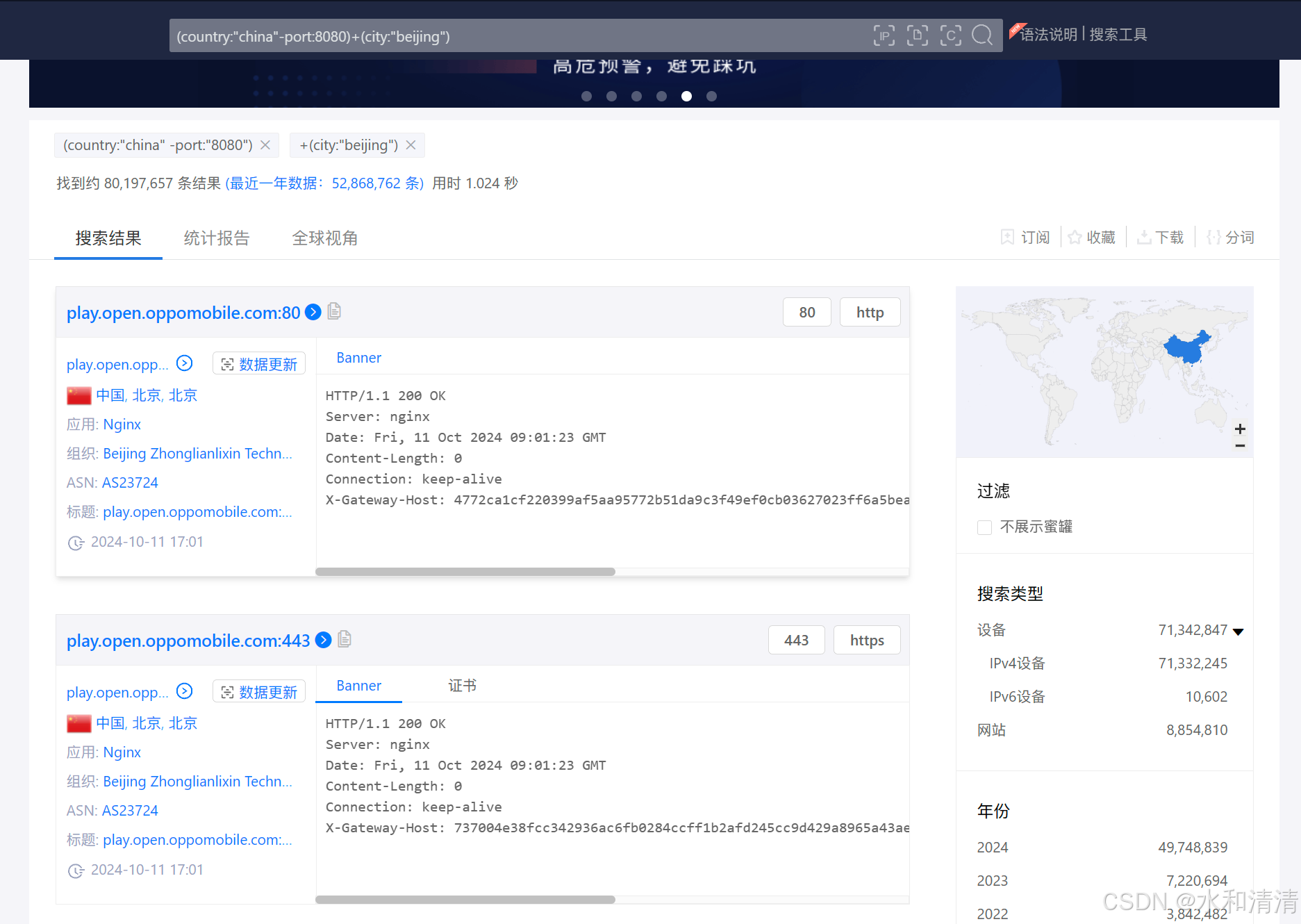The image size is (1301, 924).
Task: Remove the country china -port 8080 filter tag
Action: pos(265,145)
